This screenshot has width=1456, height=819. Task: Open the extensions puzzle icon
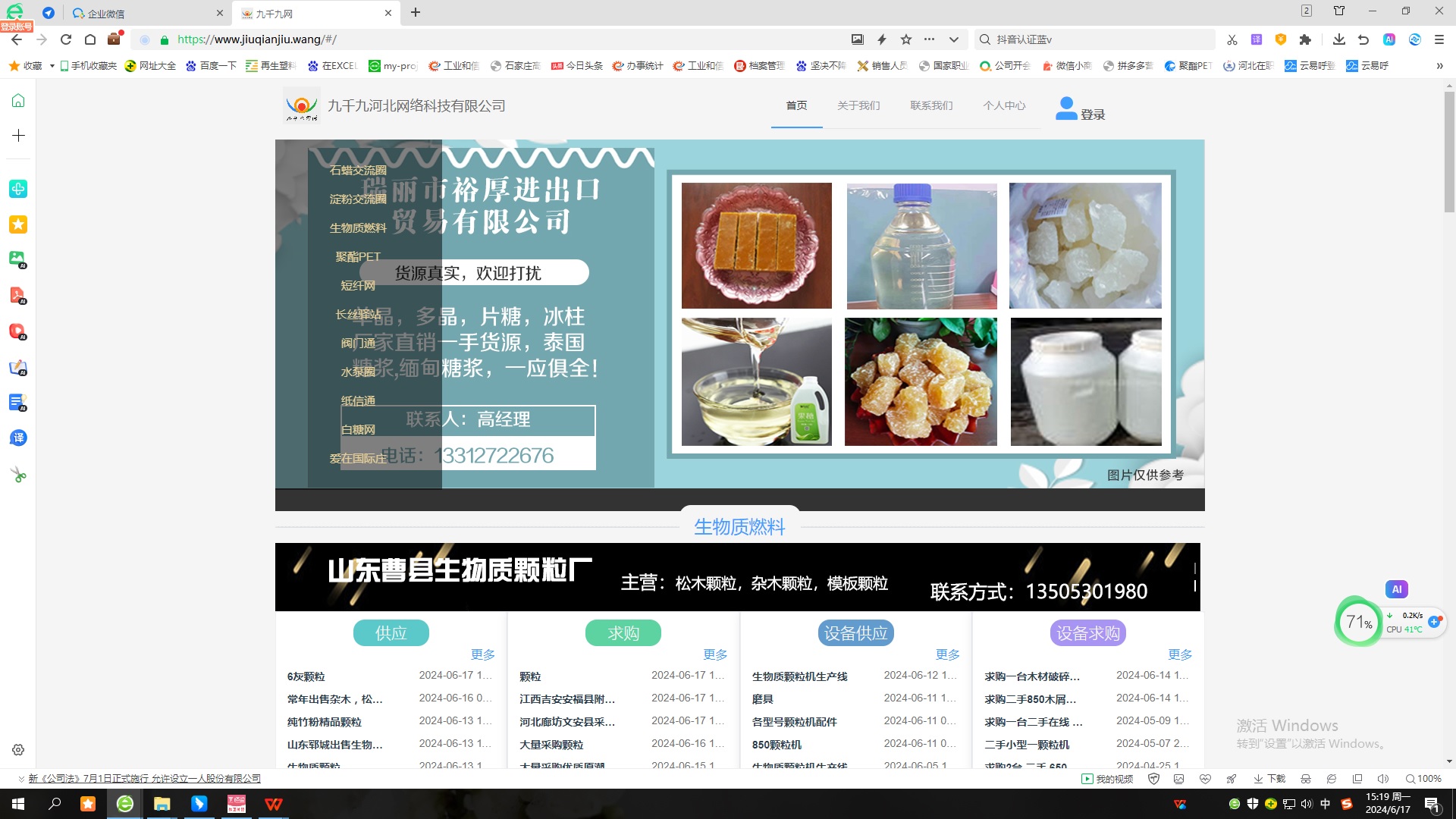1305,39
